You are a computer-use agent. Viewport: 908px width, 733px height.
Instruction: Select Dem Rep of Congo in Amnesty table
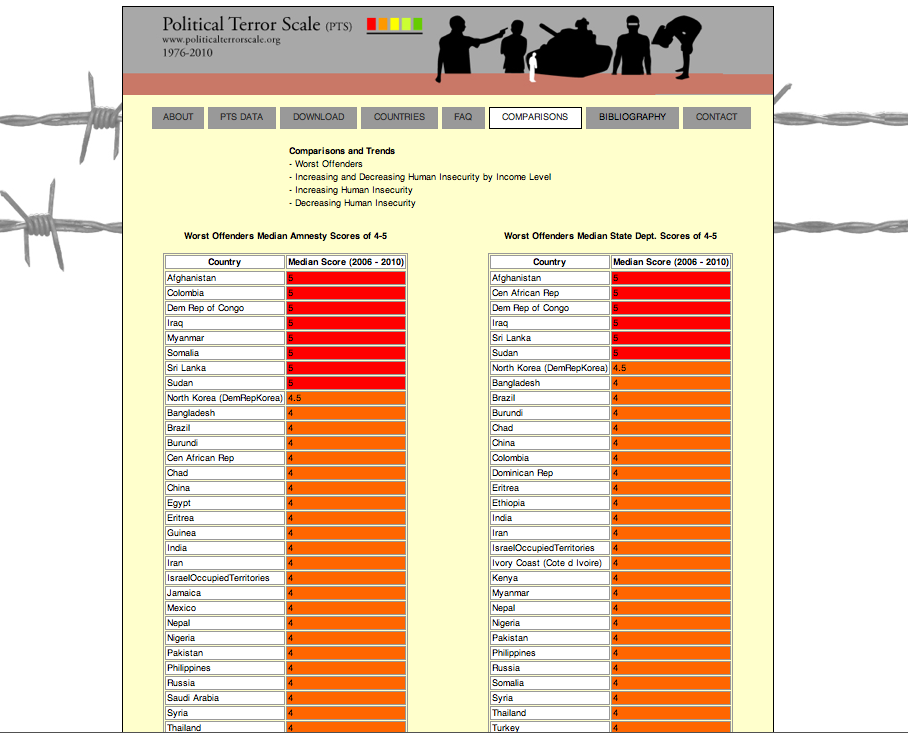[x=225, y=308]
